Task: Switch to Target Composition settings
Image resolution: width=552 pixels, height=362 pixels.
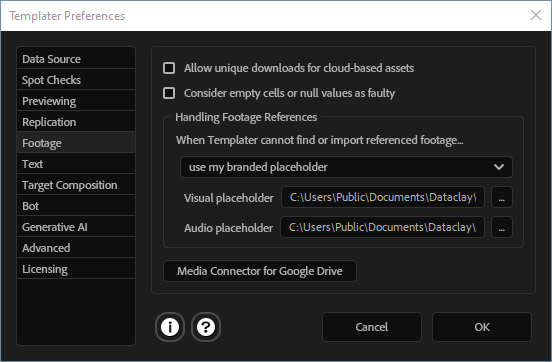Action: tap(76, 185)
